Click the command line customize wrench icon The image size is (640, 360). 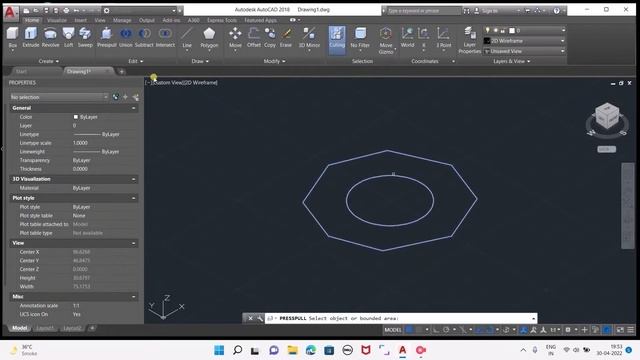coord(260,318)
